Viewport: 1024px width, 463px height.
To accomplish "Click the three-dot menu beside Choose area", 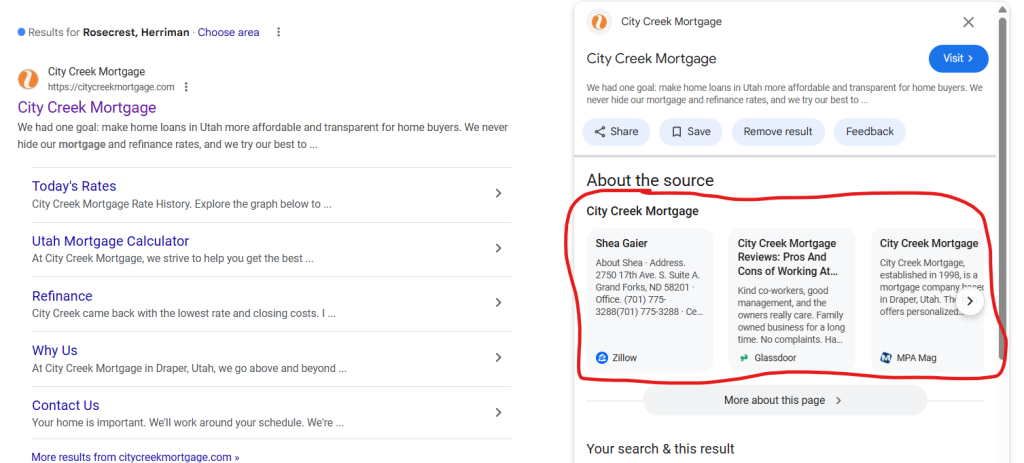I will 279,32.
